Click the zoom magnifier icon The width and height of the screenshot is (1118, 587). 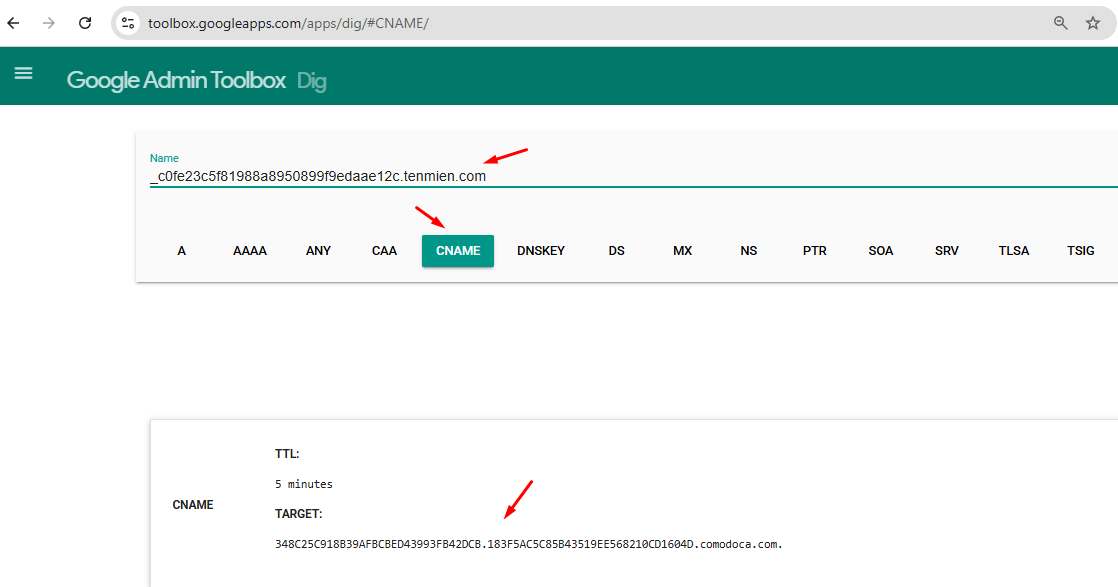click(x=1061, y=23)
